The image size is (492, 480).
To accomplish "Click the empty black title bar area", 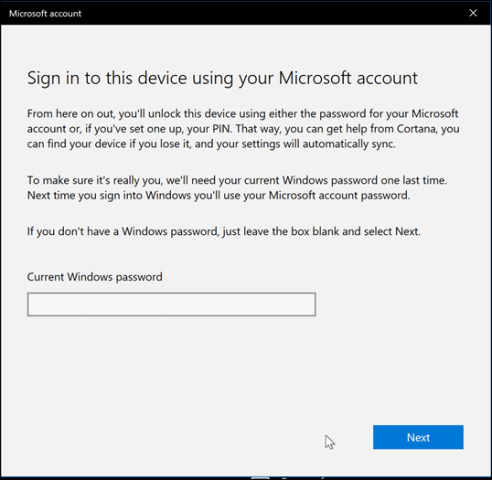I will click(273, 13).
